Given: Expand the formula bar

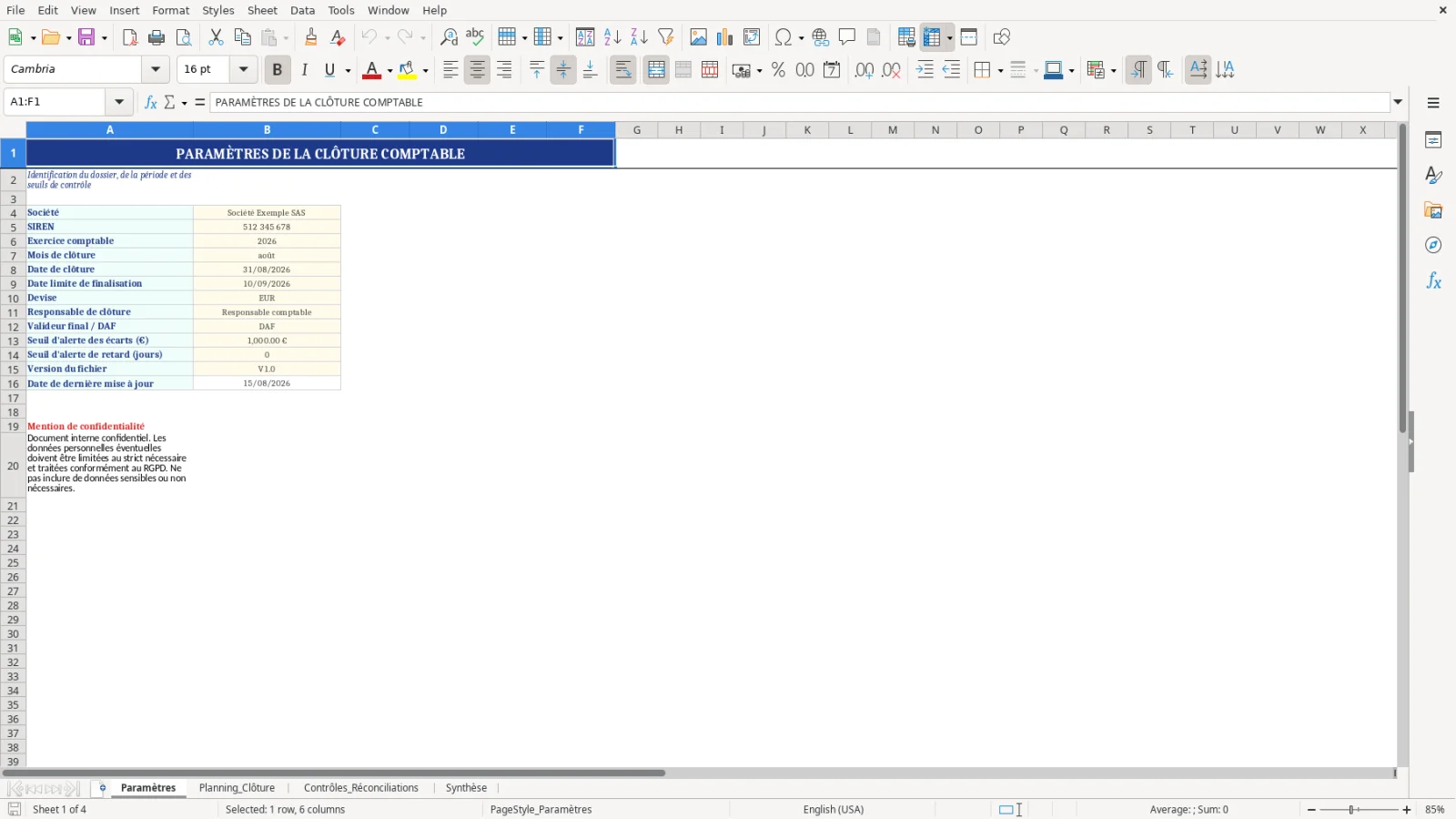Looking at the screenshot, I should (1398, 102).
